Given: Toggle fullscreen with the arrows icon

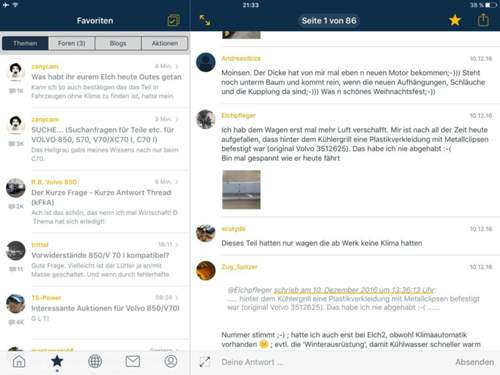Looking at the screenshot, I should (205, 20).
